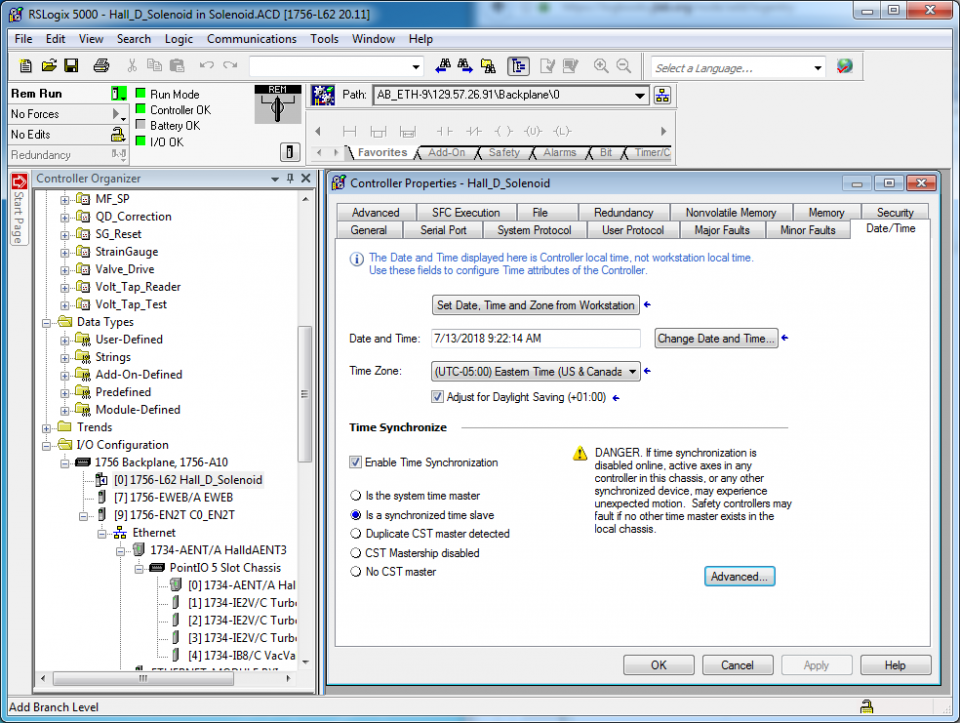Open the Logic menu

[178, 39]
